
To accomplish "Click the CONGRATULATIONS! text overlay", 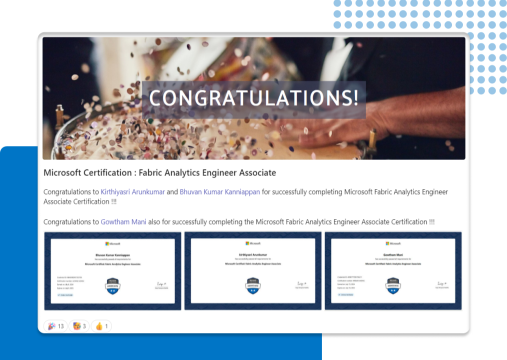I will (x=254, y=98).
